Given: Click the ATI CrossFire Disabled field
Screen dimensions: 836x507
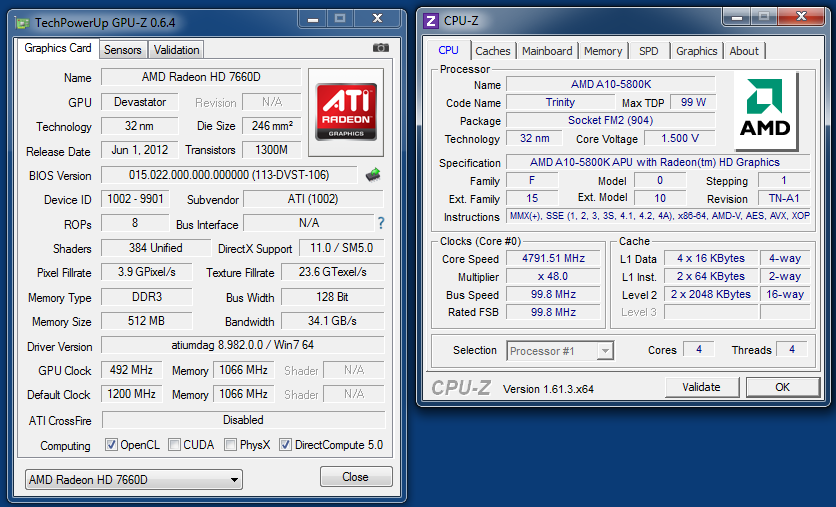Looking at the screenshot, I should tap(243, 420).
